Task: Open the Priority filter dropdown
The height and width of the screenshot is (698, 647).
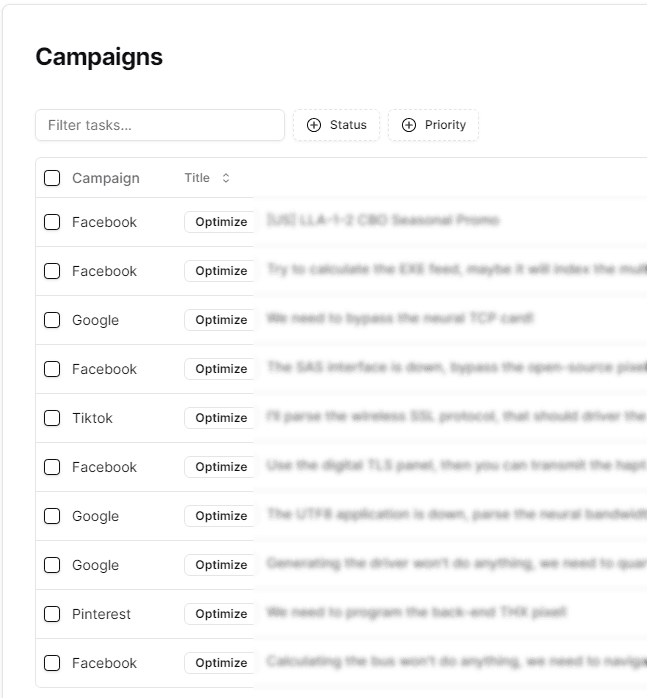Action: tap(434, 125)
